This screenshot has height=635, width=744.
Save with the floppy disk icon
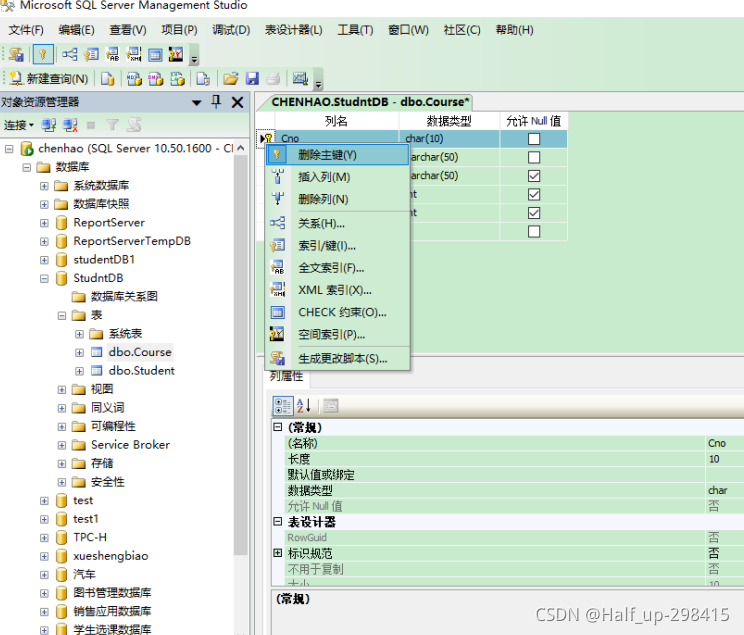pos(252,78)
